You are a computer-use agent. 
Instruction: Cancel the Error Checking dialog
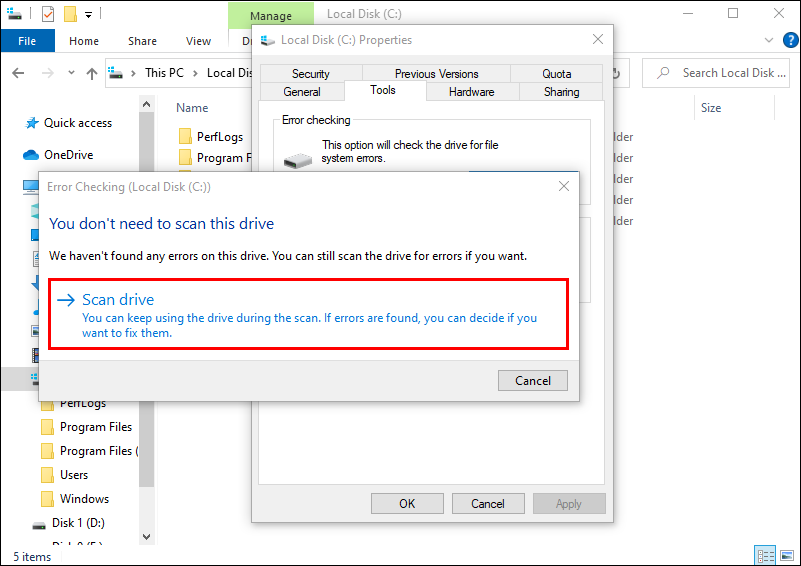(x=532, y=381)
